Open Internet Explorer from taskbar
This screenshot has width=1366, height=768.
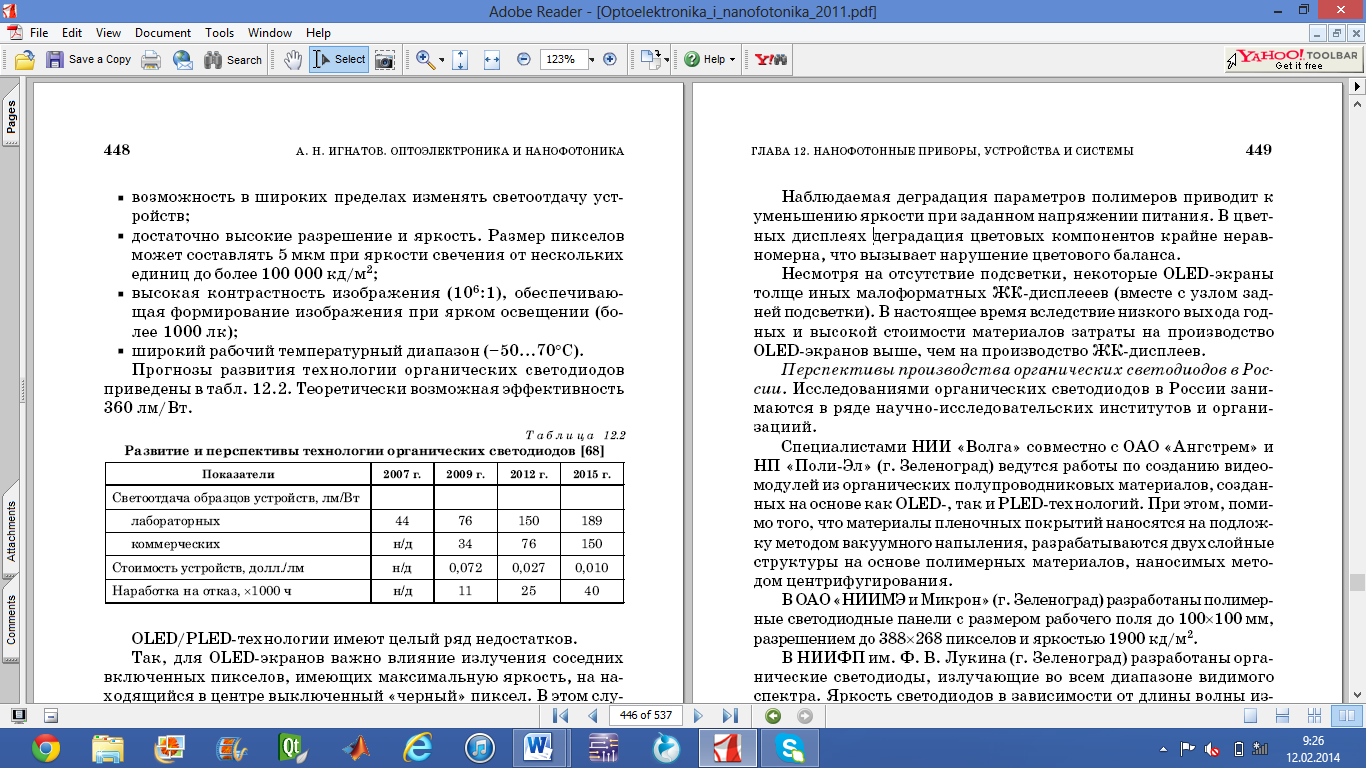[x=417, y=747]
